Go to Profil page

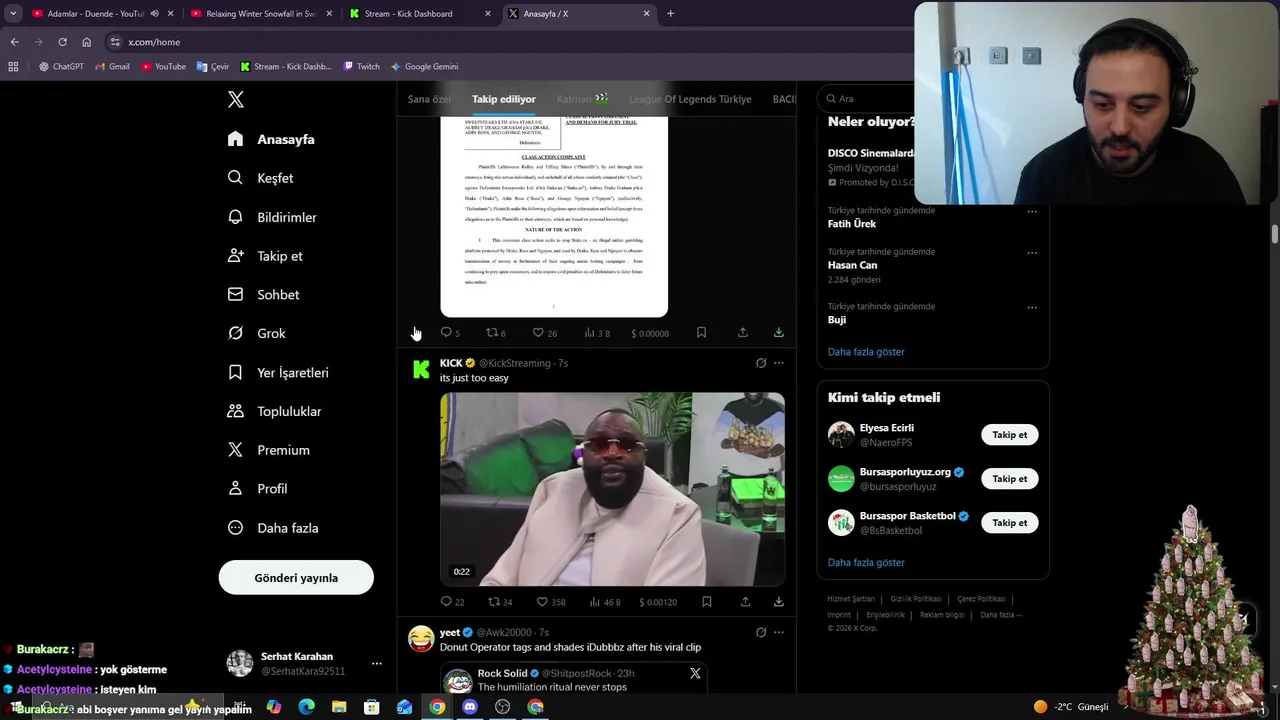coord(257,489)
